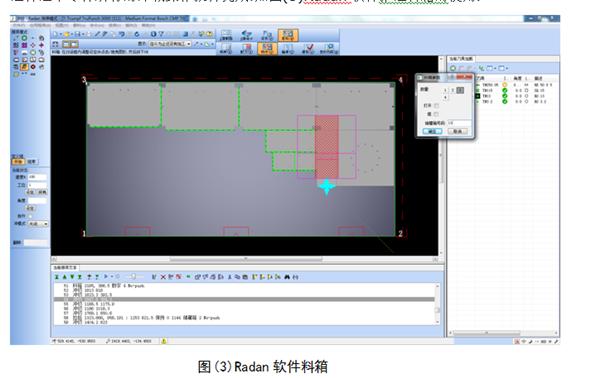Viewport: 600px width, 378px height.
Task: Select the highlighted orange tool in left palette
Action: pyautogui.click(x=24, y=67)
